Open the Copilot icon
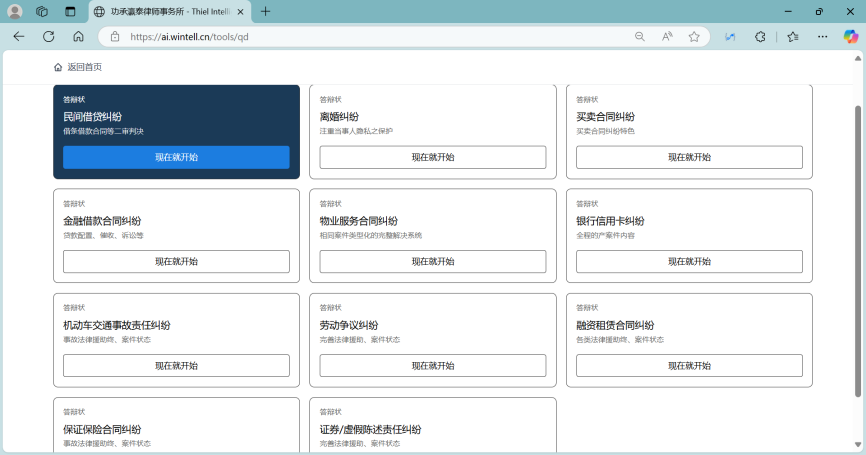Image resolution: width=866 pixels, height=455 pixels. [x=851, y=36]
